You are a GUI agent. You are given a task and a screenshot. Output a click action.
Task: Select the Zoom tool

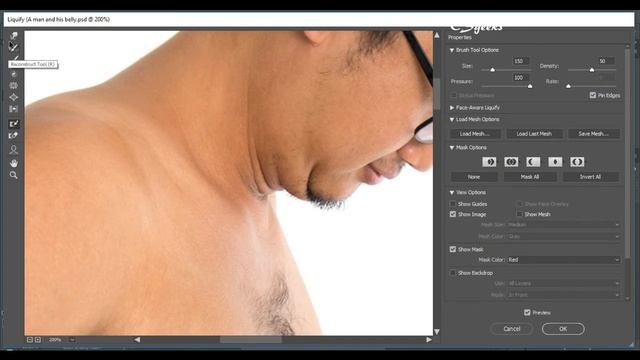point(13,175)
